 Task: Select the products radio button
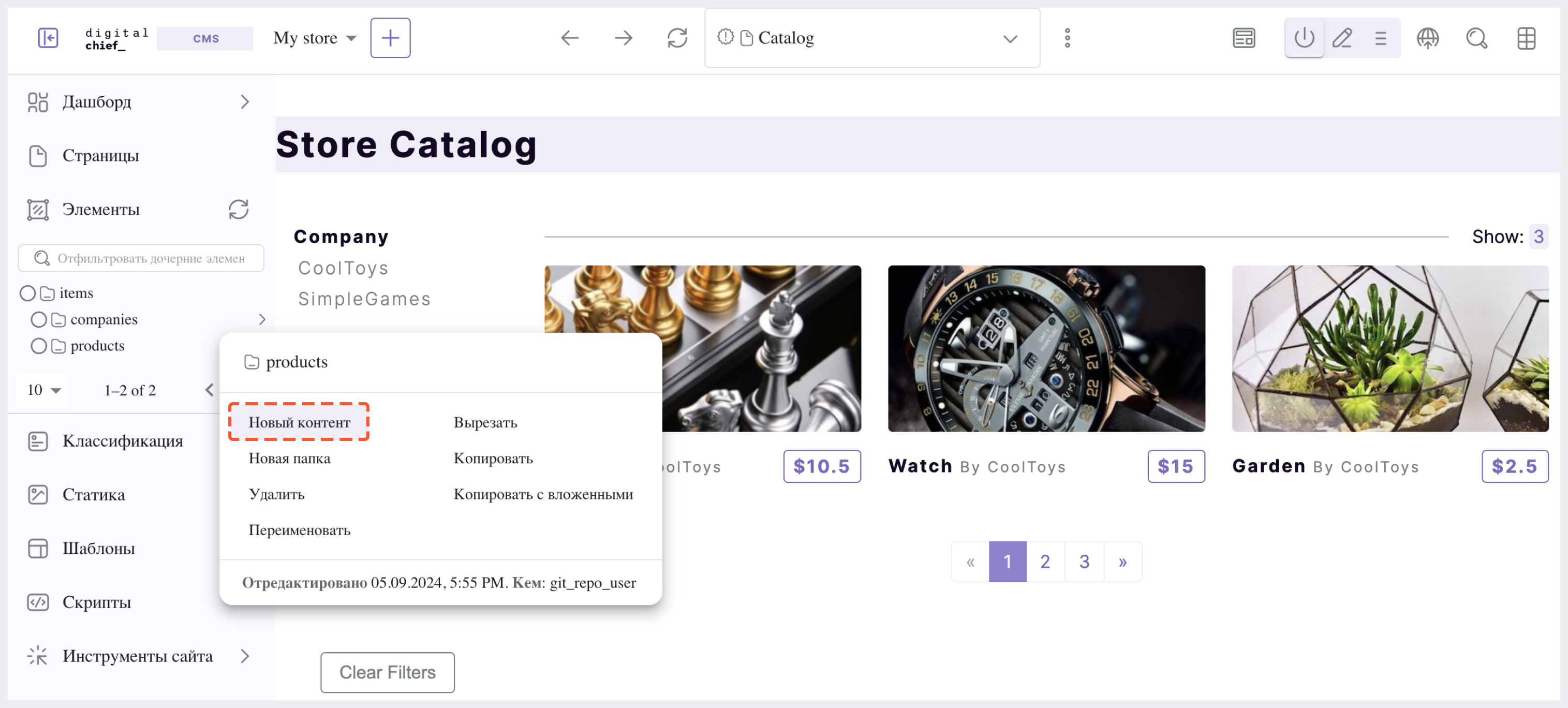[38, 346]
